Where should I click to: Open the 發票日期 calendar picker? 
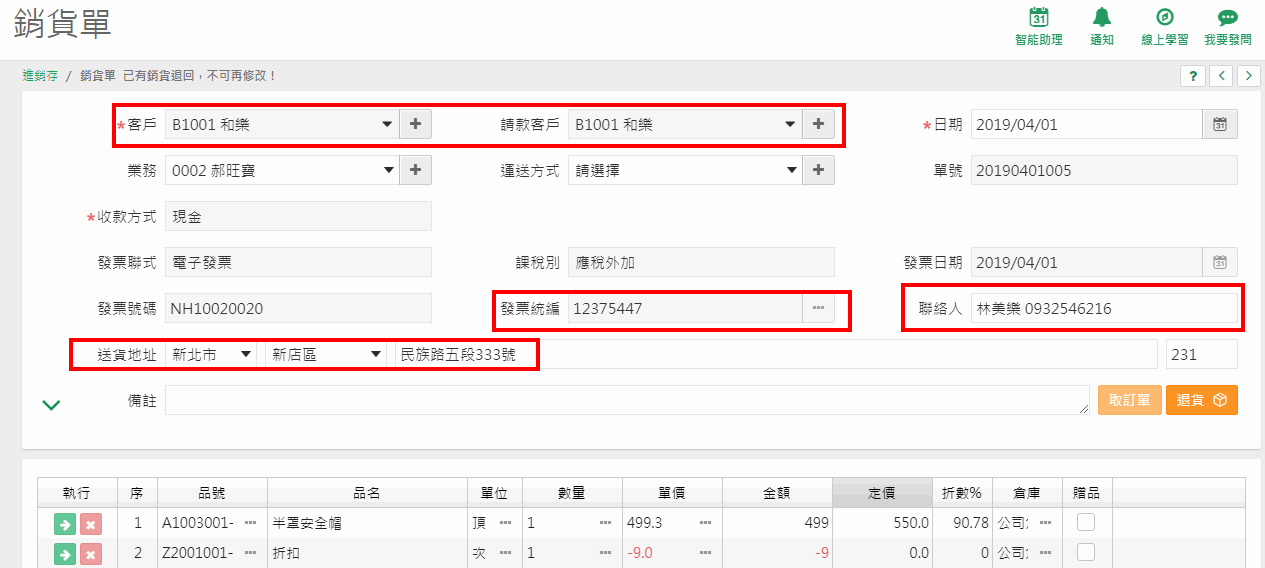point(1220,263)
